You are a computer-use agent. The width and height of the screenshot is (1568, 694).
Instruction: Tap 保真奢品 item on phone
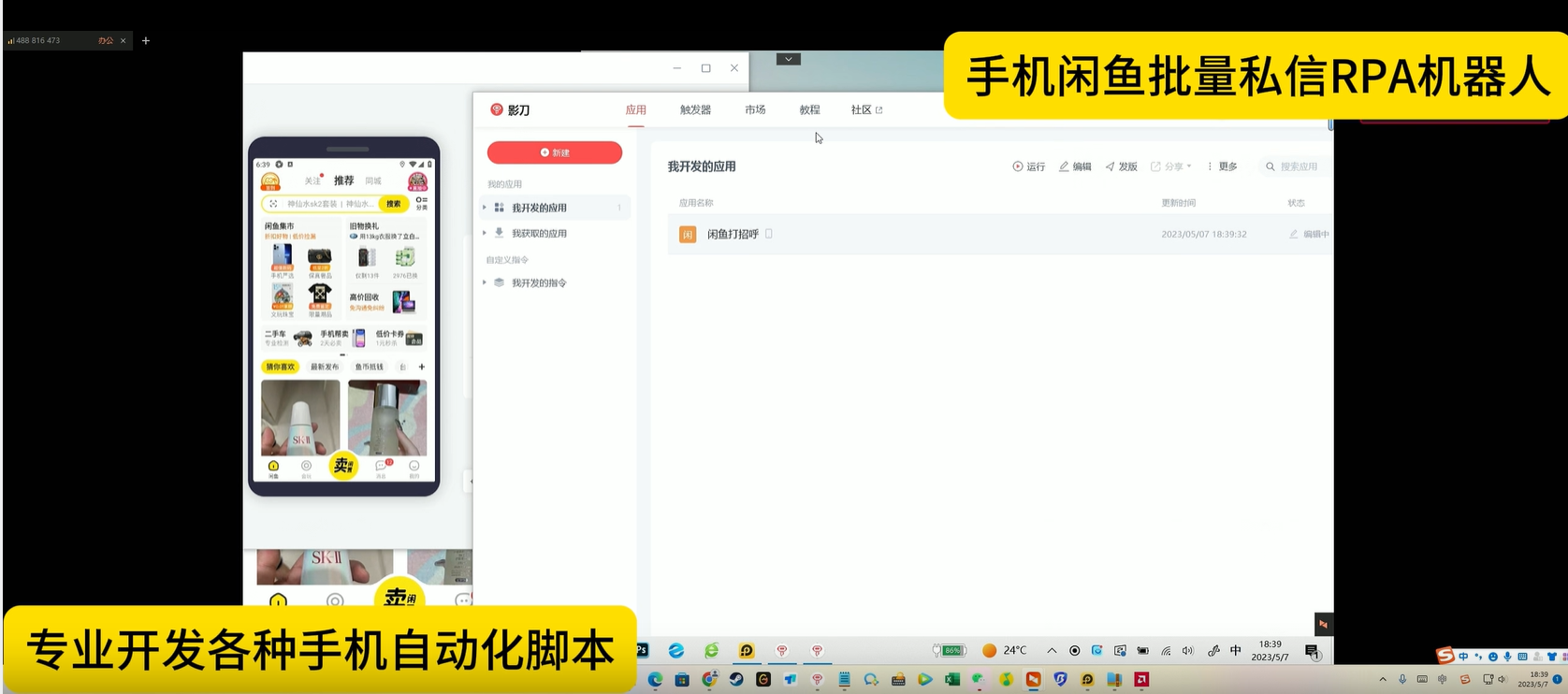[x=319, y=260]
